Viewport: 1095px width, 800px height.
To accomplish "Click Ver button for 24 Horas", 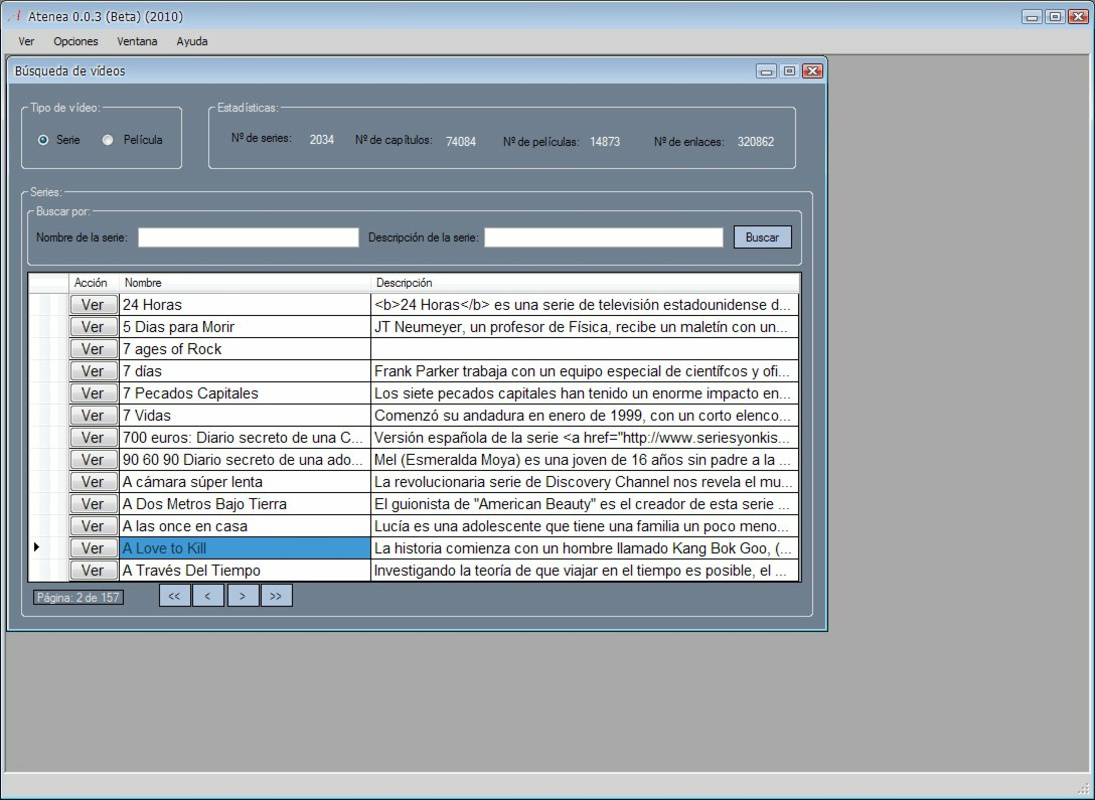I will click(x=94, y=304).
